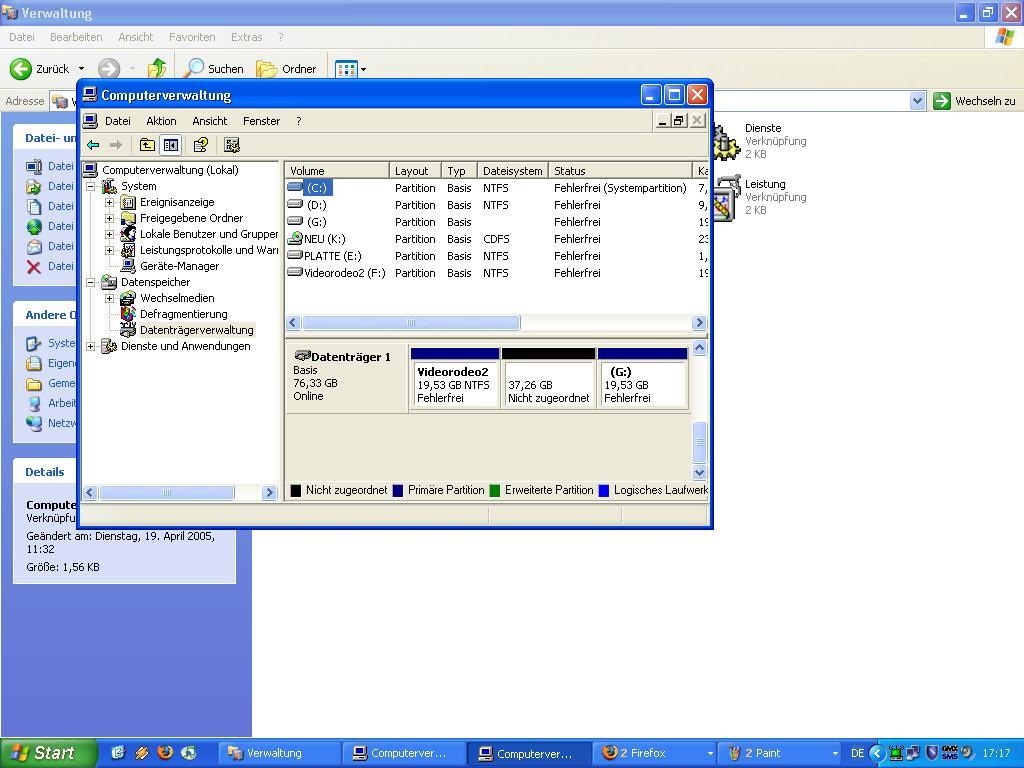Expand Lokale Benutzer und Gruppen node
This screenshot has width=1024, height=768.
[x=110, y=234]
